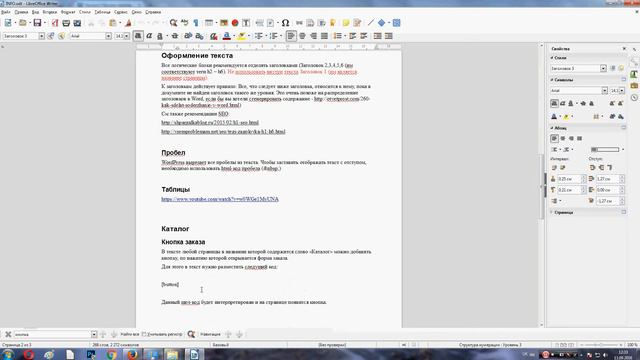Click the Каталог heading in the document
This screenshot has width=640, height=360.
(x=175, y=229)
